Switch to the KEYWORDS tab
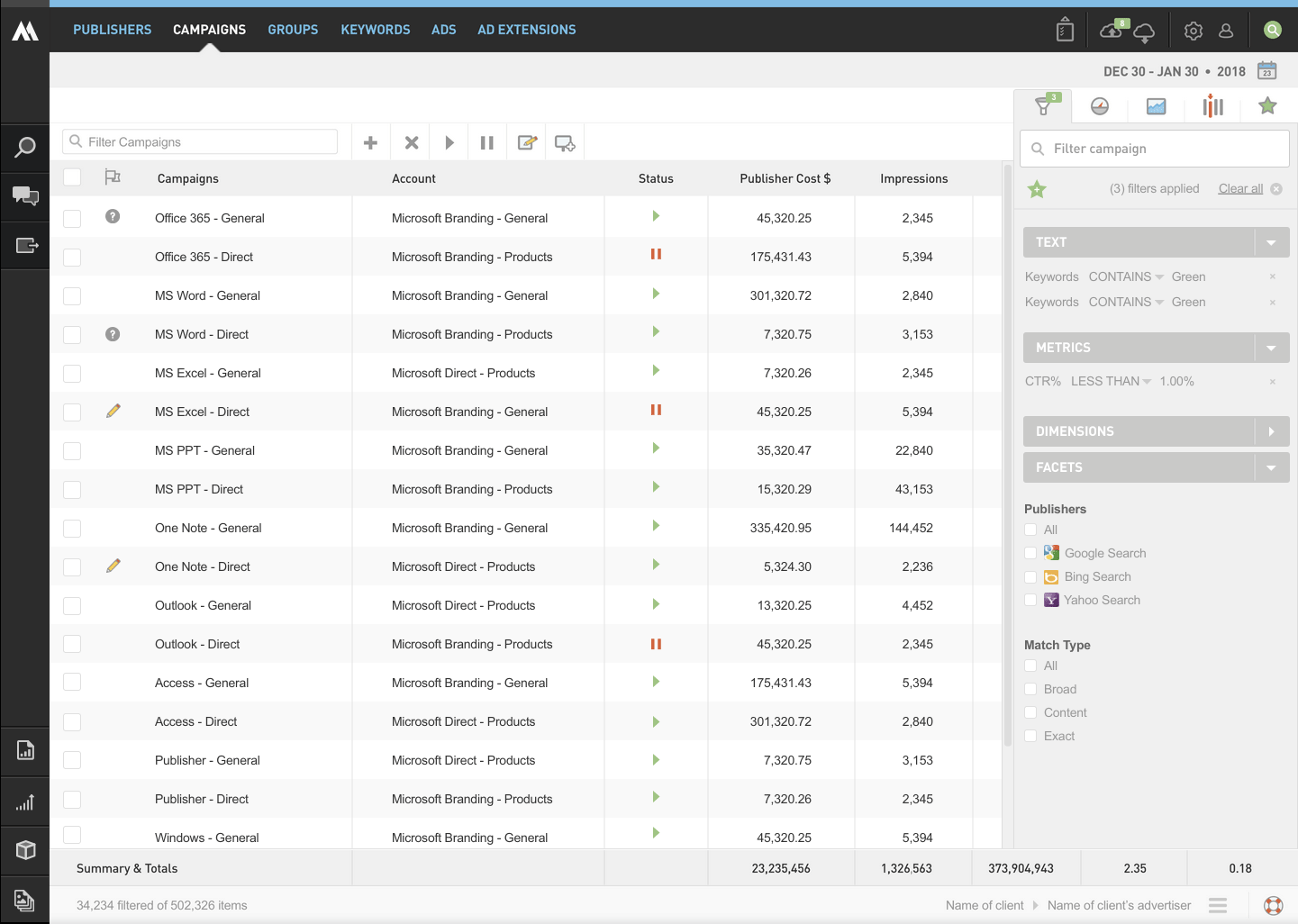This screenshot has width=1298, height=924. [x=375, y=30]
